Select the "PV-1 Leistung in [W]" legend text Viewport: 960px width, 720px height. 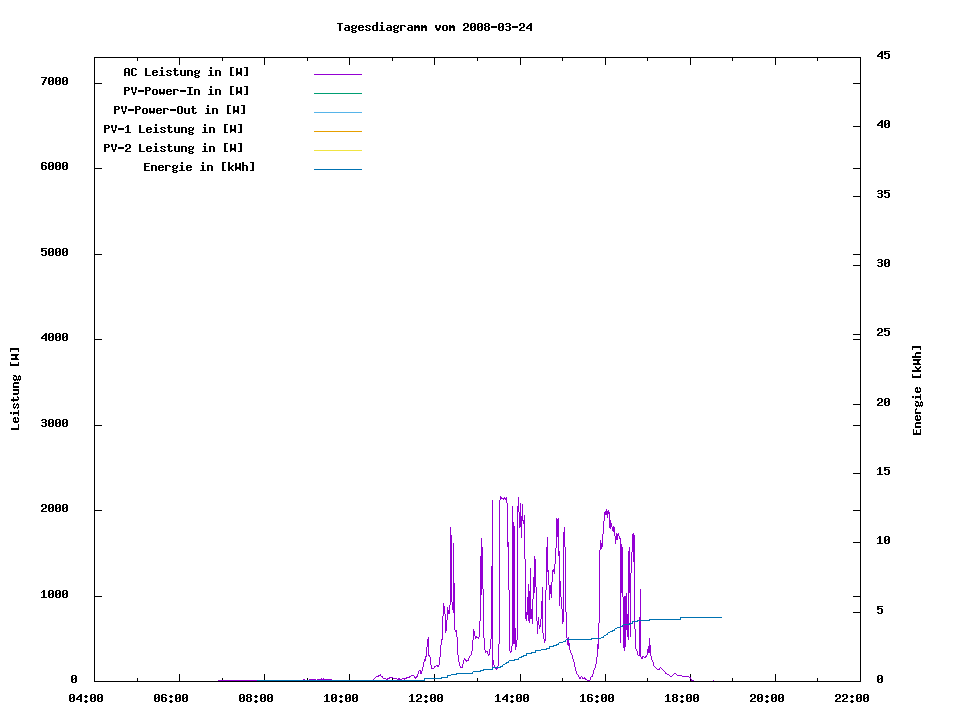(x=173, y=129)
